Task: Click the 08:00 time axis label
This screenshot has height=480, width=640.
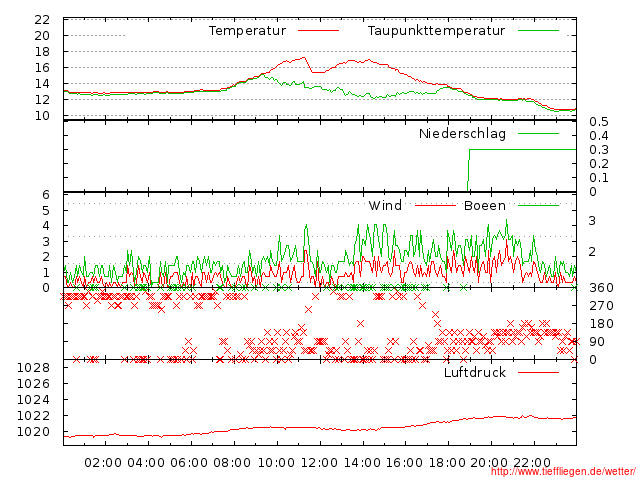Action: [232, 463]
